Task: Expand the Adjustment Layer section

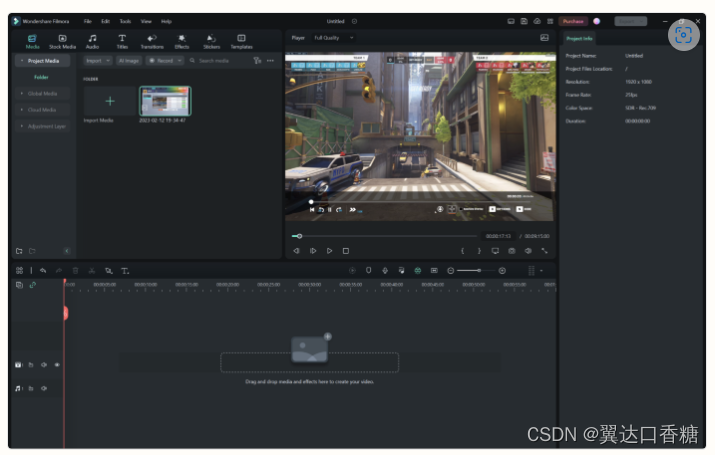Action: point(42,126)
